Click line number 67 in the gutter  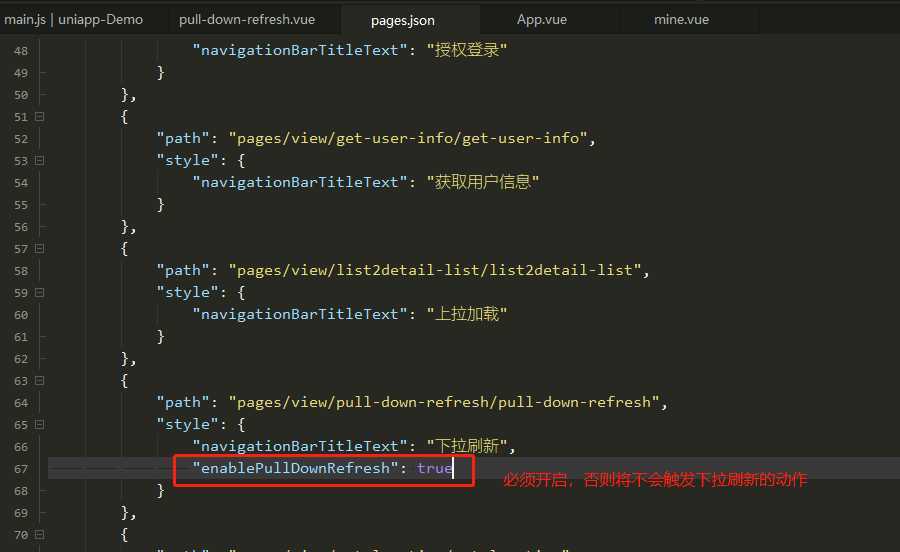point(21,469)
